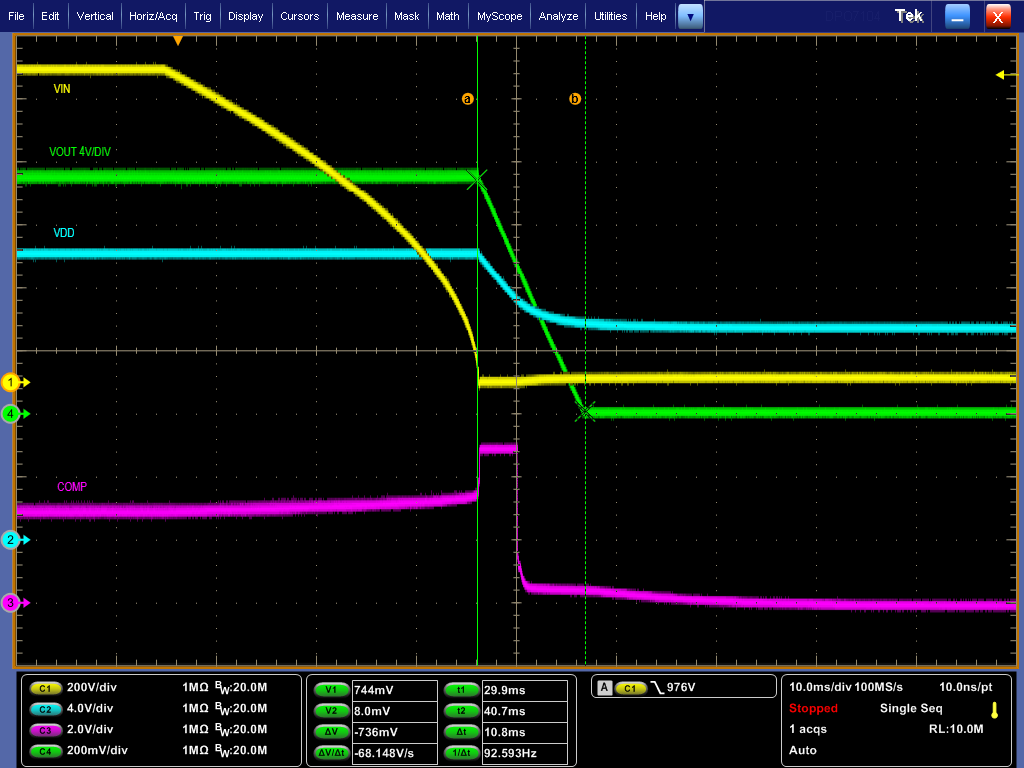Click the V1 measurement readout badge
The height and width of the screenshot is (768, 1024).
tap(331, 689)
